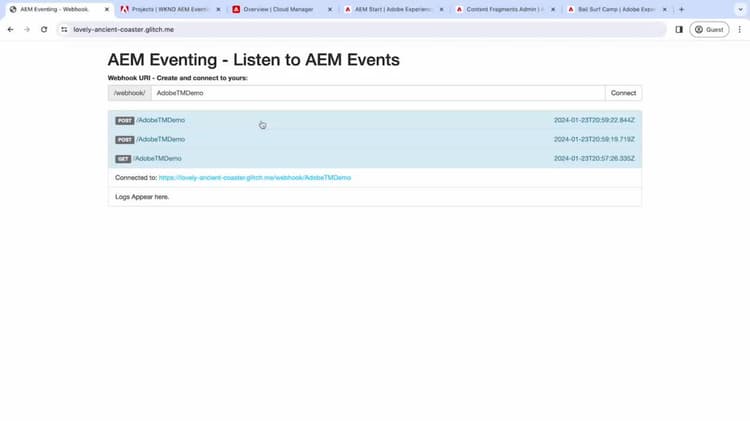Reload the page with the refresh icon
Viewport: 750px width, 421px height.
point(44,30)
